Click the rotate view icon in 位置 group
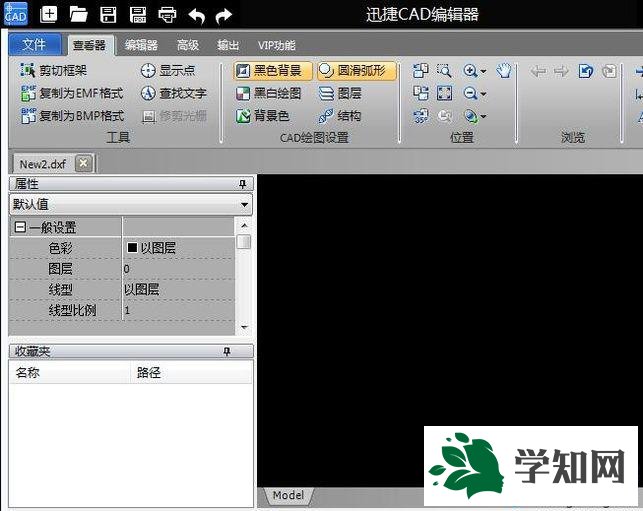 [421, 116]
